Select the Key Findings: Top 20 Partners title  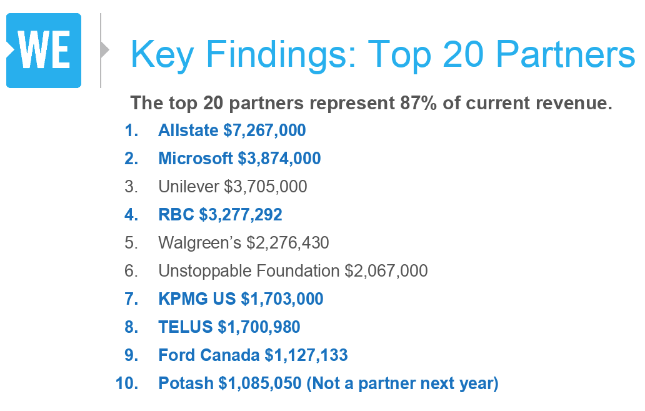click(383, 54)
